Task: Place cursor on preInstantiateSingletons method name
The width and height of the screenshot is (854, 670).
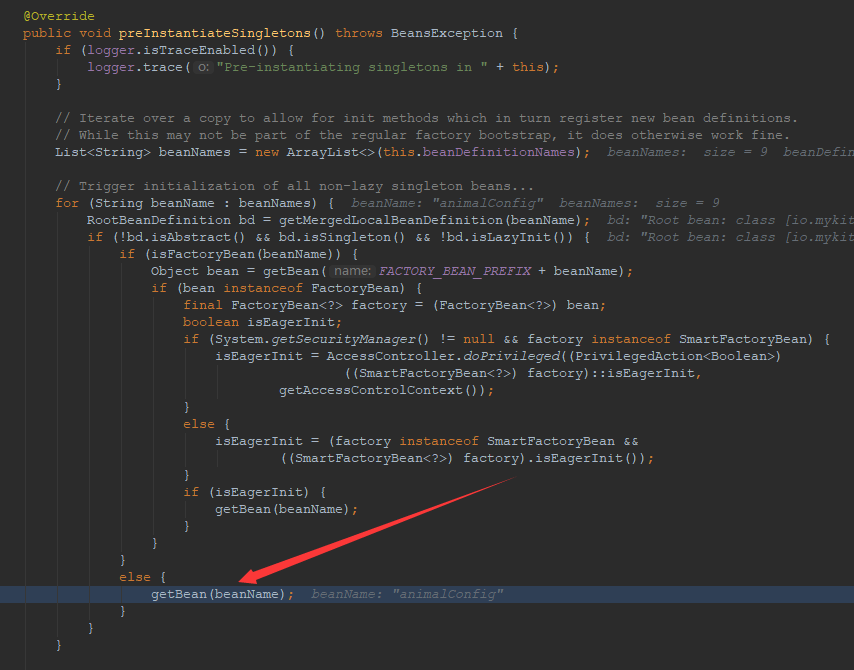Action: tap(214, 33)
